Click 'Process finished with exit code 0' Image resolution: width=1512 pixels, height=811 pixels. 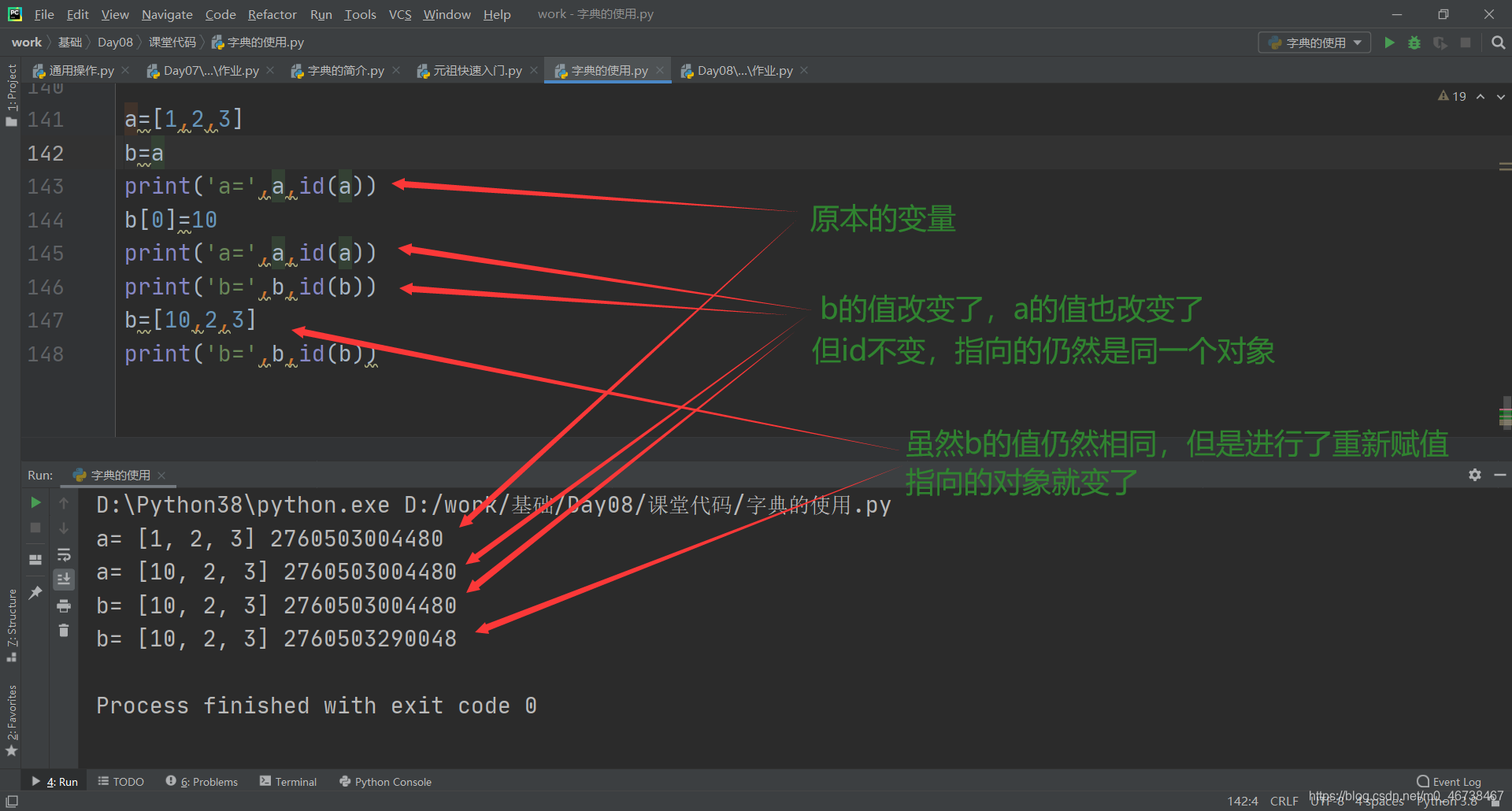pos(317,705)
